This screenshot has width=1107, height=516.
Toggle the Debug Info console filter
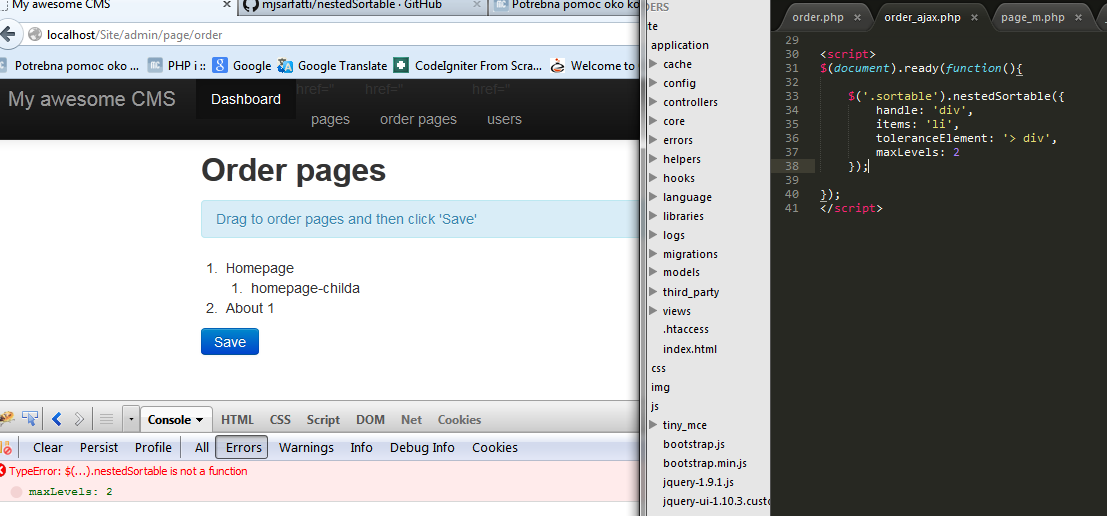coord(422,448)
